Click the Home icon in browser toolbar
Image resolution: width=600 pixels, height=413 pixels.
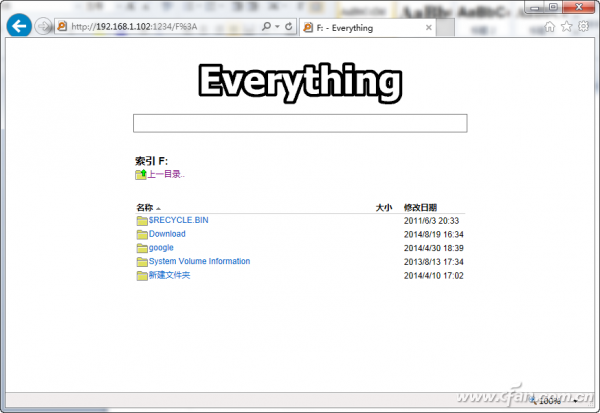(x=549, y=26)
